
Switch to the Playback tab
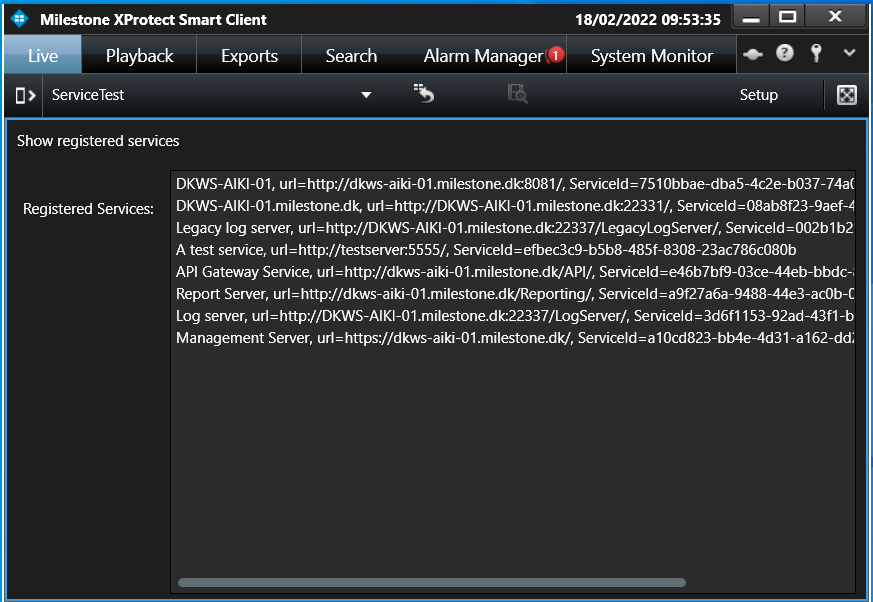click(x=139, y=55)
